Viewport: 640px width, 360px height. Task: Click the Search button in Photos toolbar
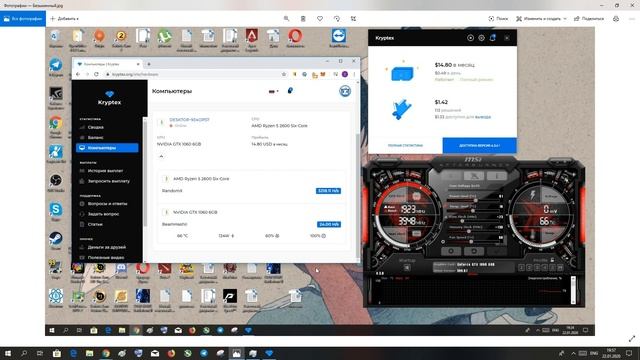[498, 19]
